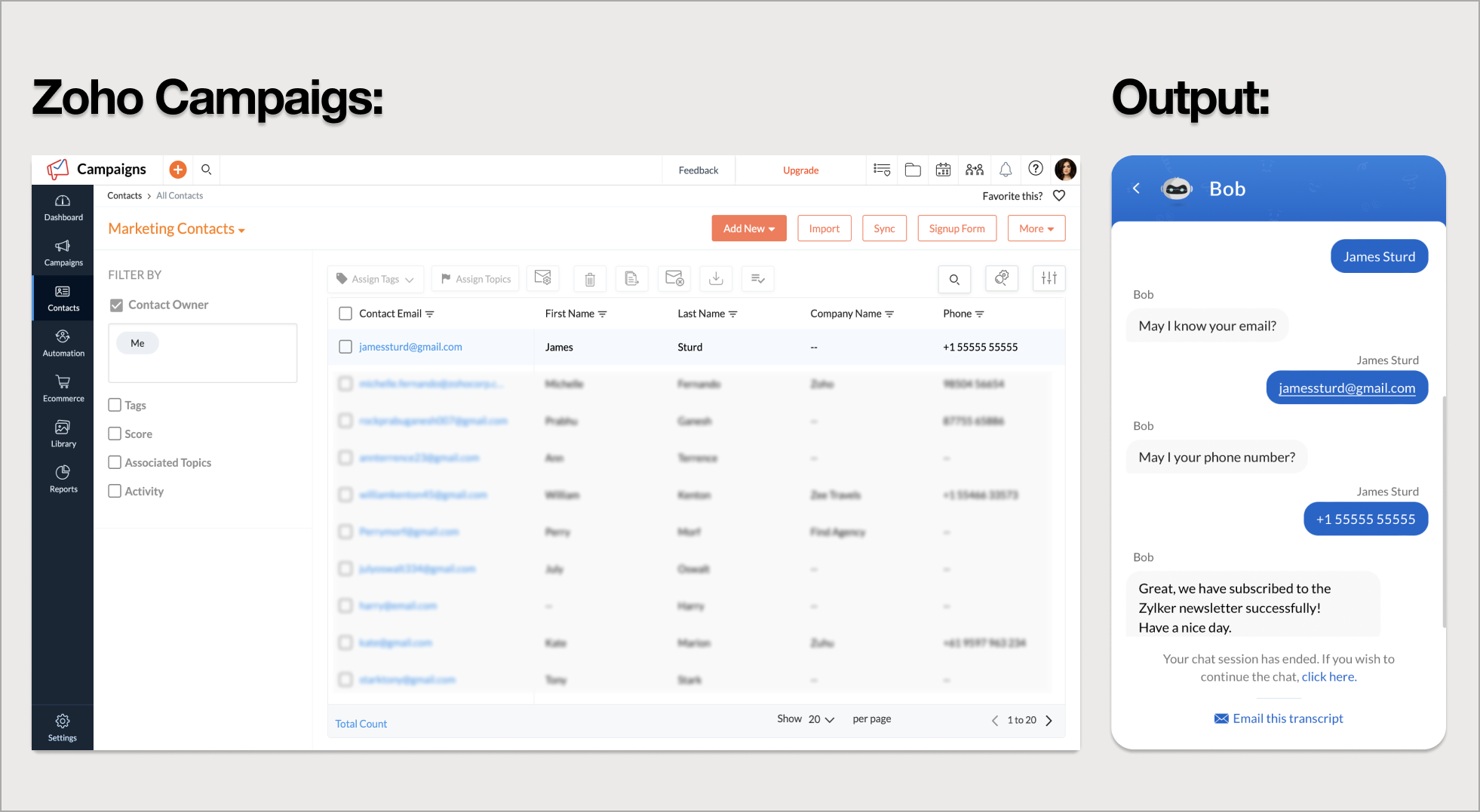Click back arrow in Bob chat

pyautogui.click(x=1136, y=188)
